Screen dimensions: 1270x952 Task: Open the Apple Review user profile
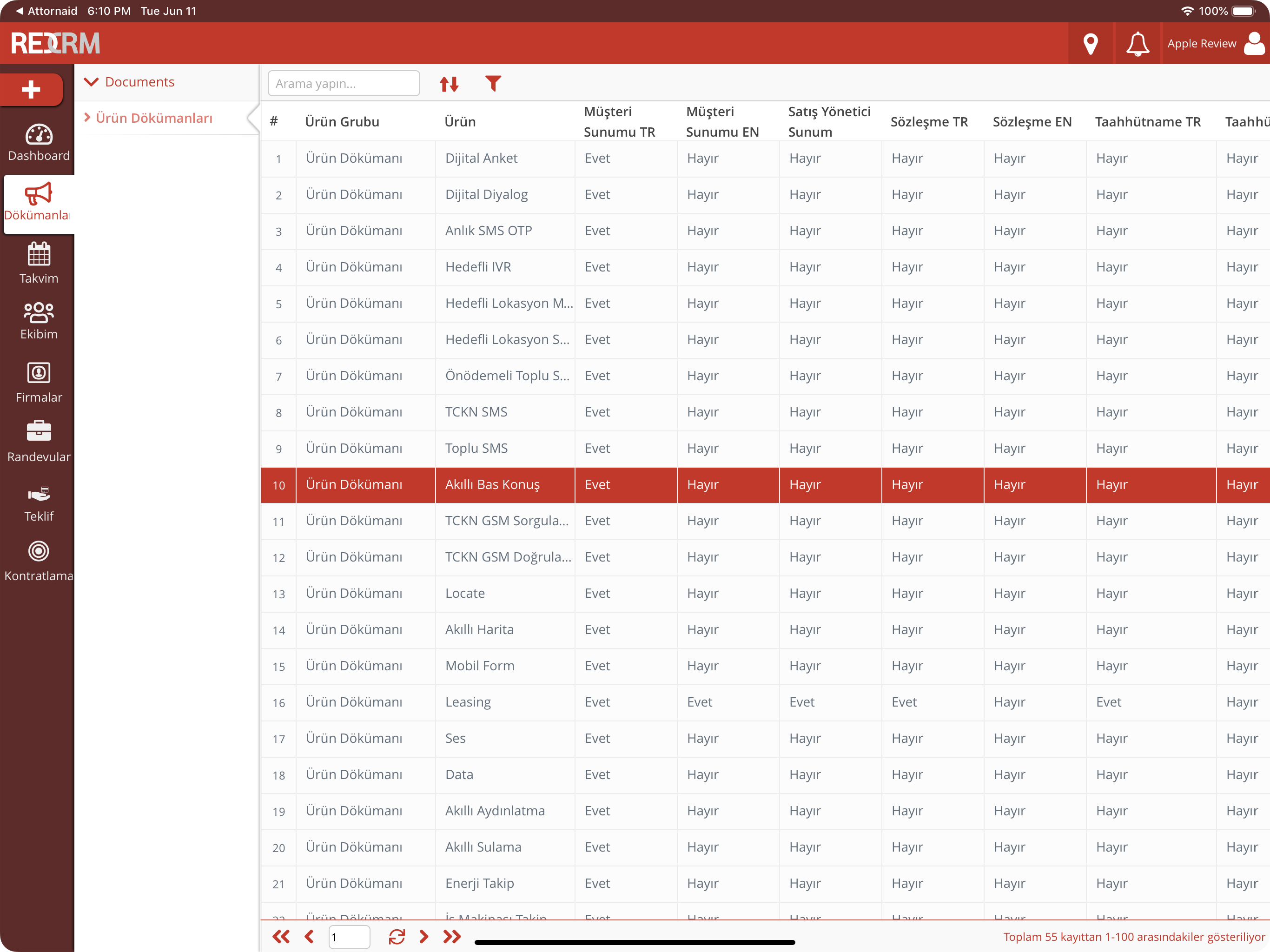tap(1216, 44)
